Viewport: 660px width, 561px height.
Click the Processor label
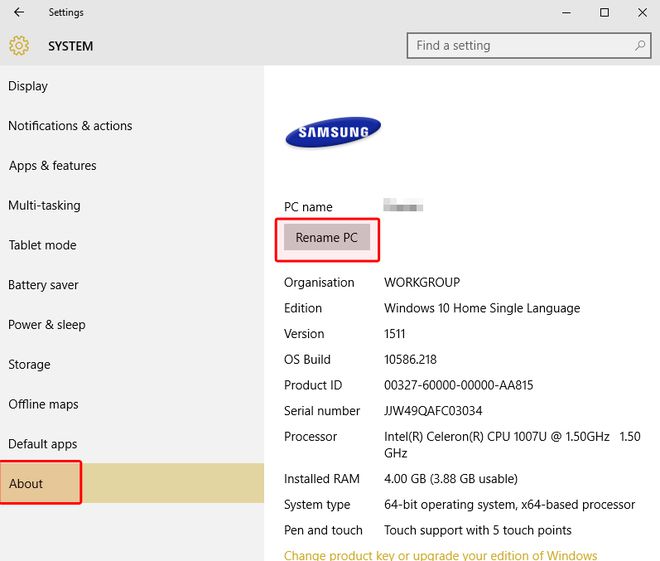[x=310, y=436]
